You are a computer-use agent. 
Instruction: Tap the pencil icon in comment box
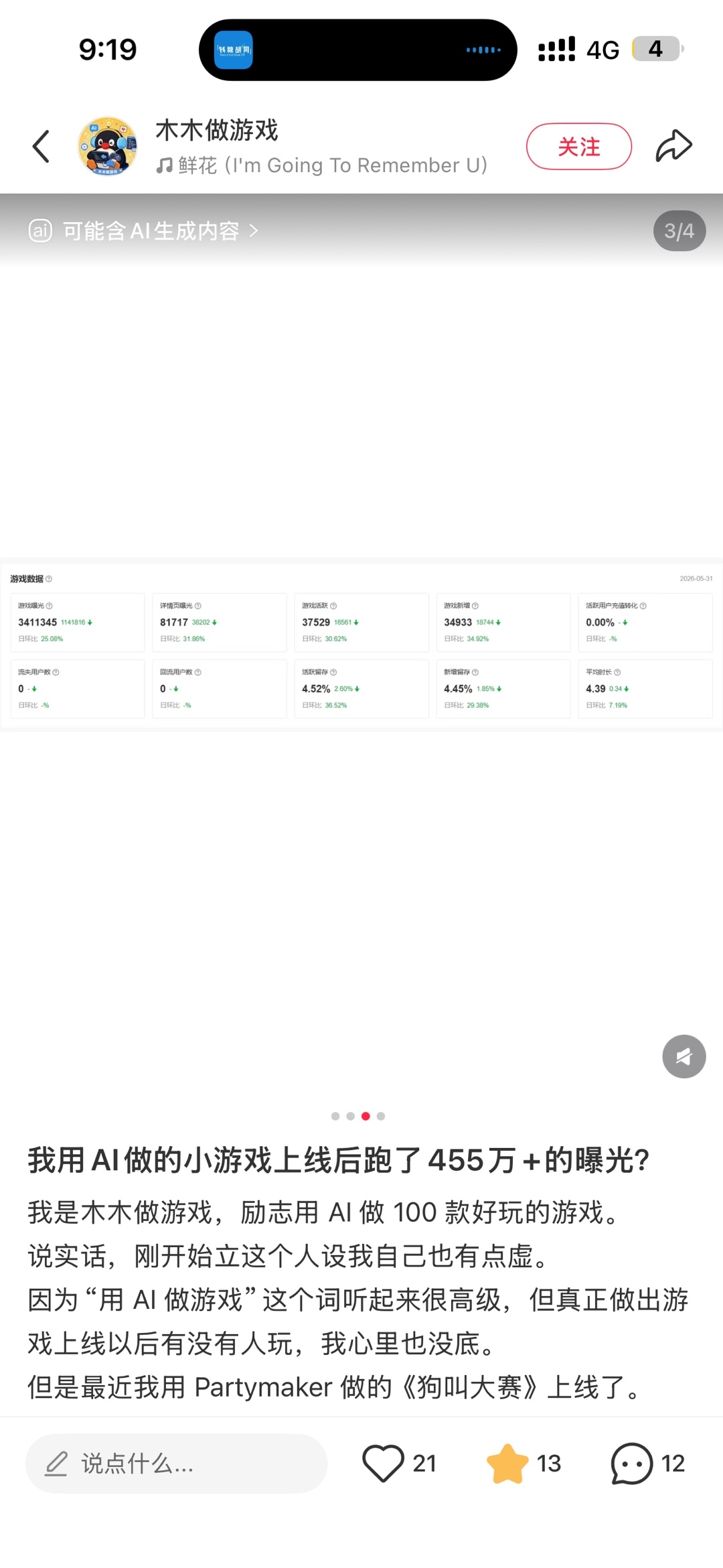pyautogui.click(x=56, y=1464)
